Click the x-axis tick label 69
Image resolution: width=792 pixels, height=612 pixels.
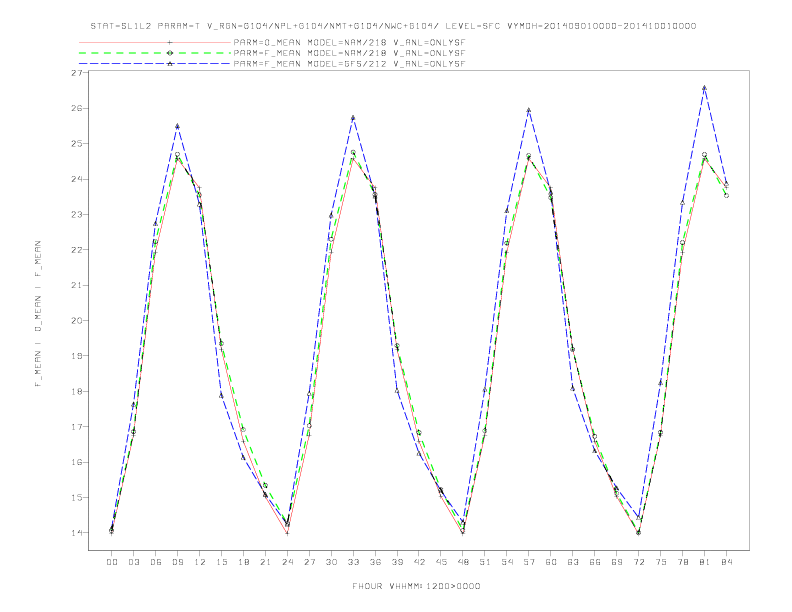pos(617,562)
